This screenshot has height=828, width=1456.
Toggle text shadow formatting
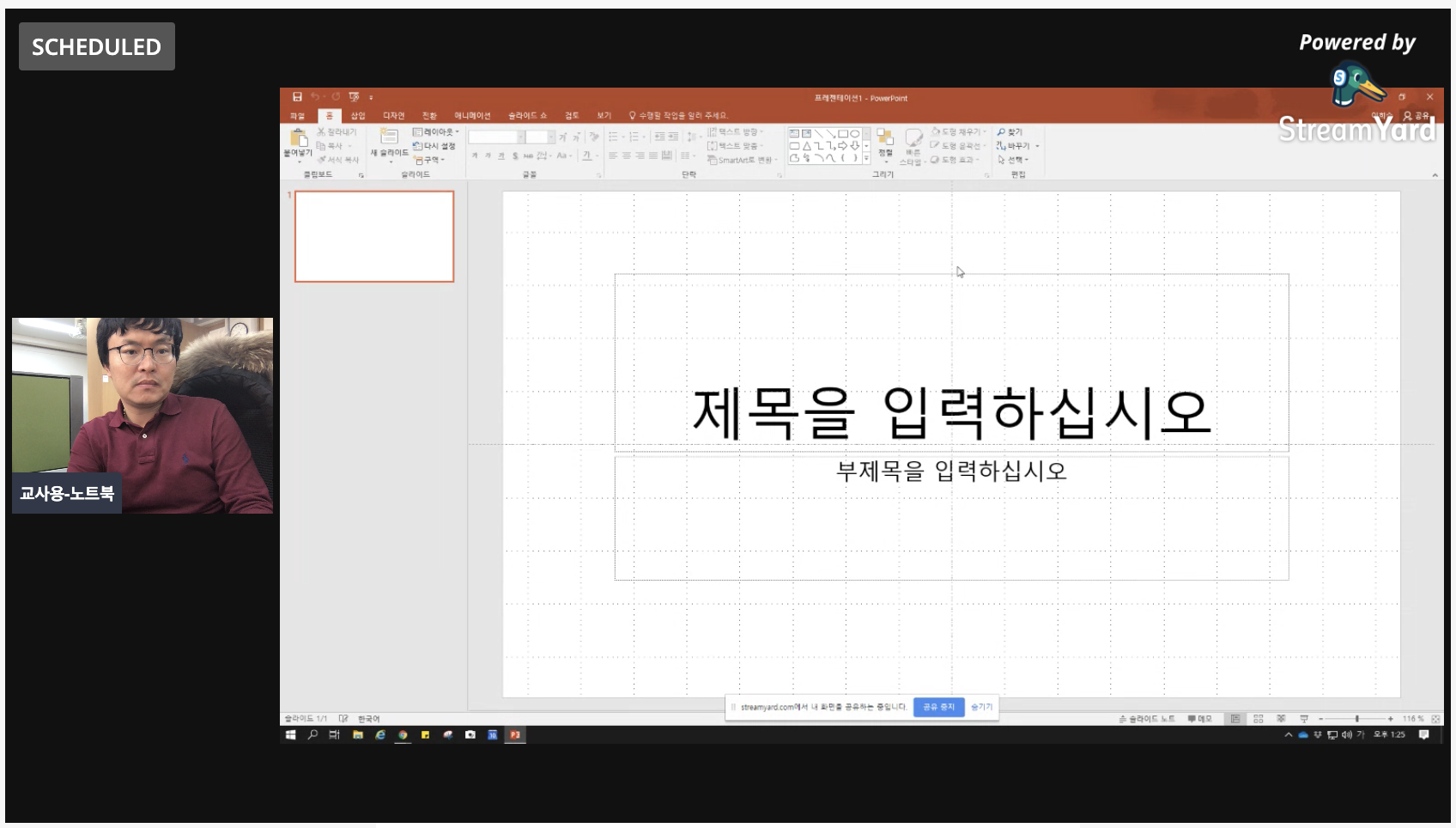click(x=515, y=156)
